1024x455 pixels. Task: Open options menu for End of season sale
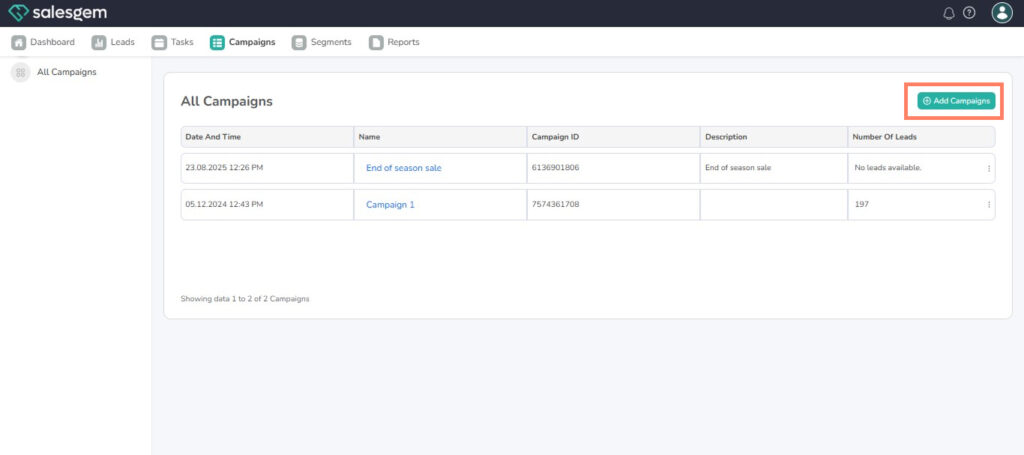point(989,168)
